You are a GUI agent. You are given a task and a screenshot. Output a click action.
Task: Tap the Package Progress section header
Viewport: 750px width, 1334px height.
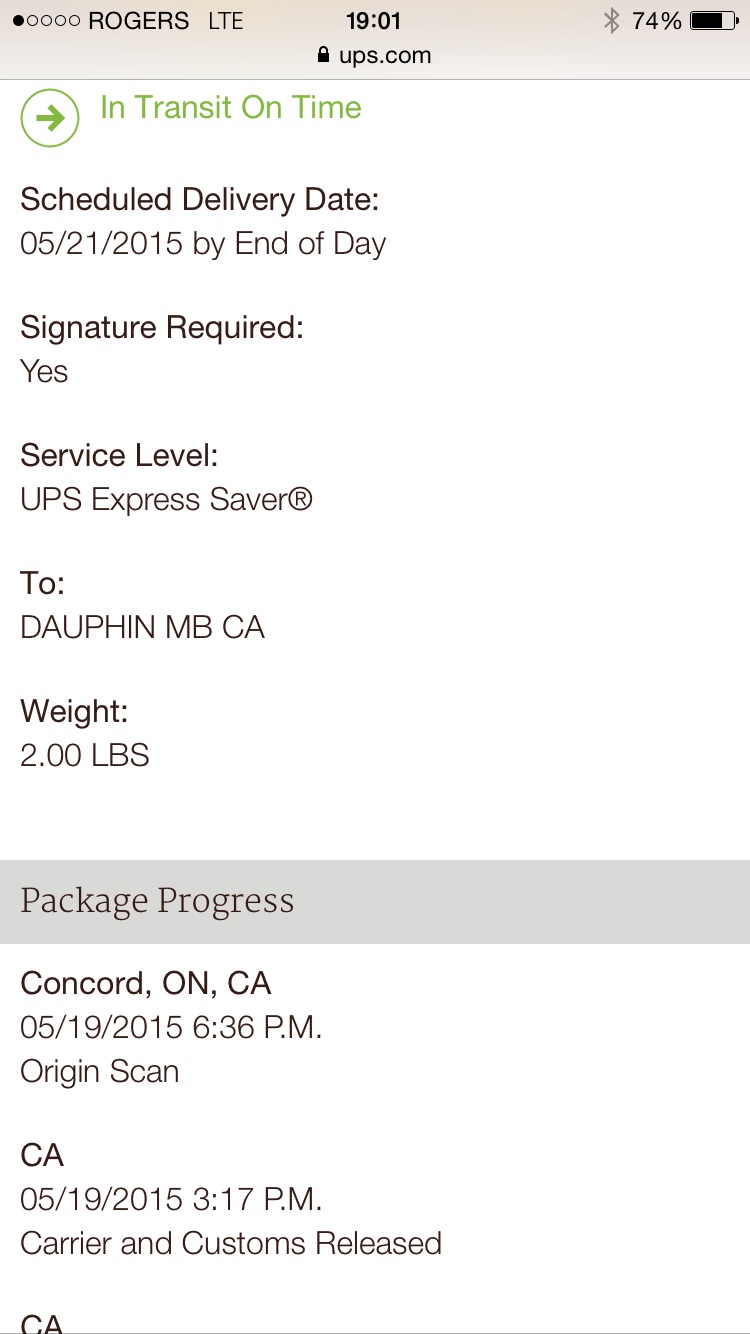[x=375, y=901]
